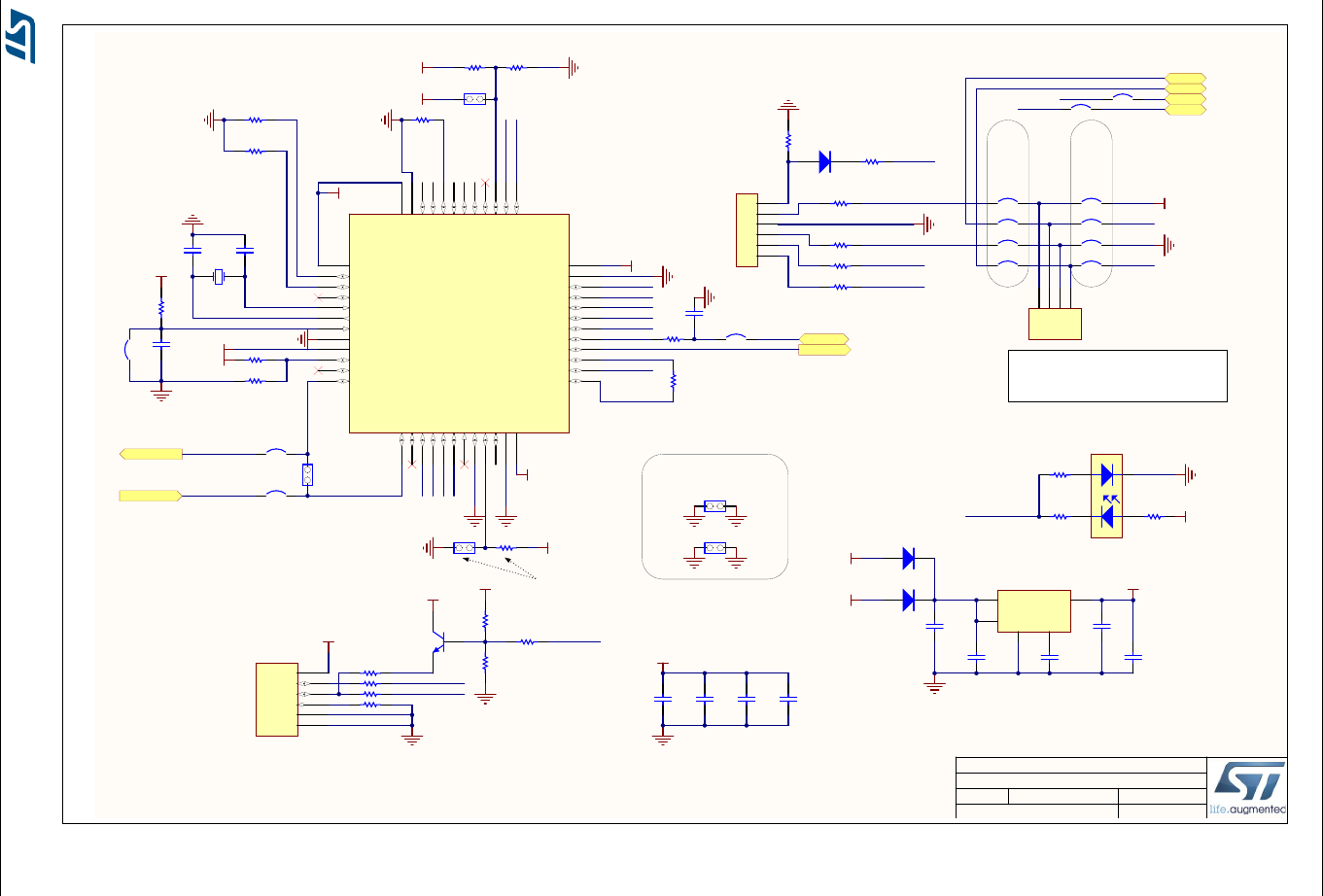Select the bottommost yellow port of the four stacked ports
The height and width of the screenshot is (896, 1323).
point(1186,110)
